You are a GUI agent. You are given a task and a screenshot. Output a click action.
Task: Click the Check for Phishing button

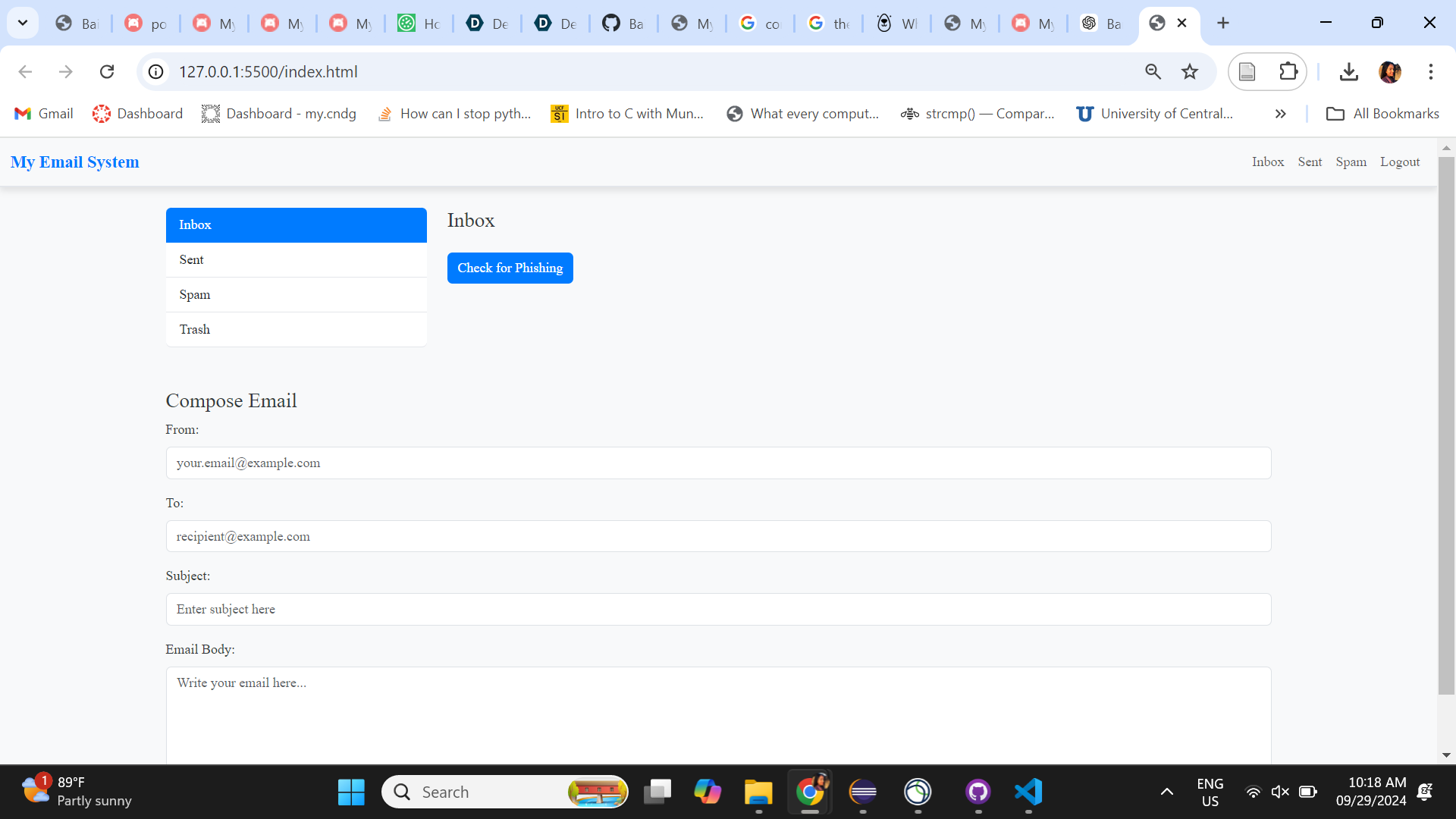(x=510, y=268)
